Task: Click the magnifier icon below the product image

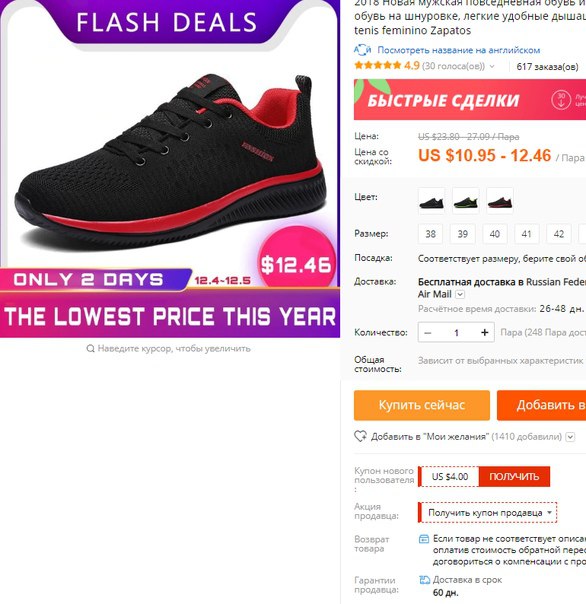Action: click(91, 349)
